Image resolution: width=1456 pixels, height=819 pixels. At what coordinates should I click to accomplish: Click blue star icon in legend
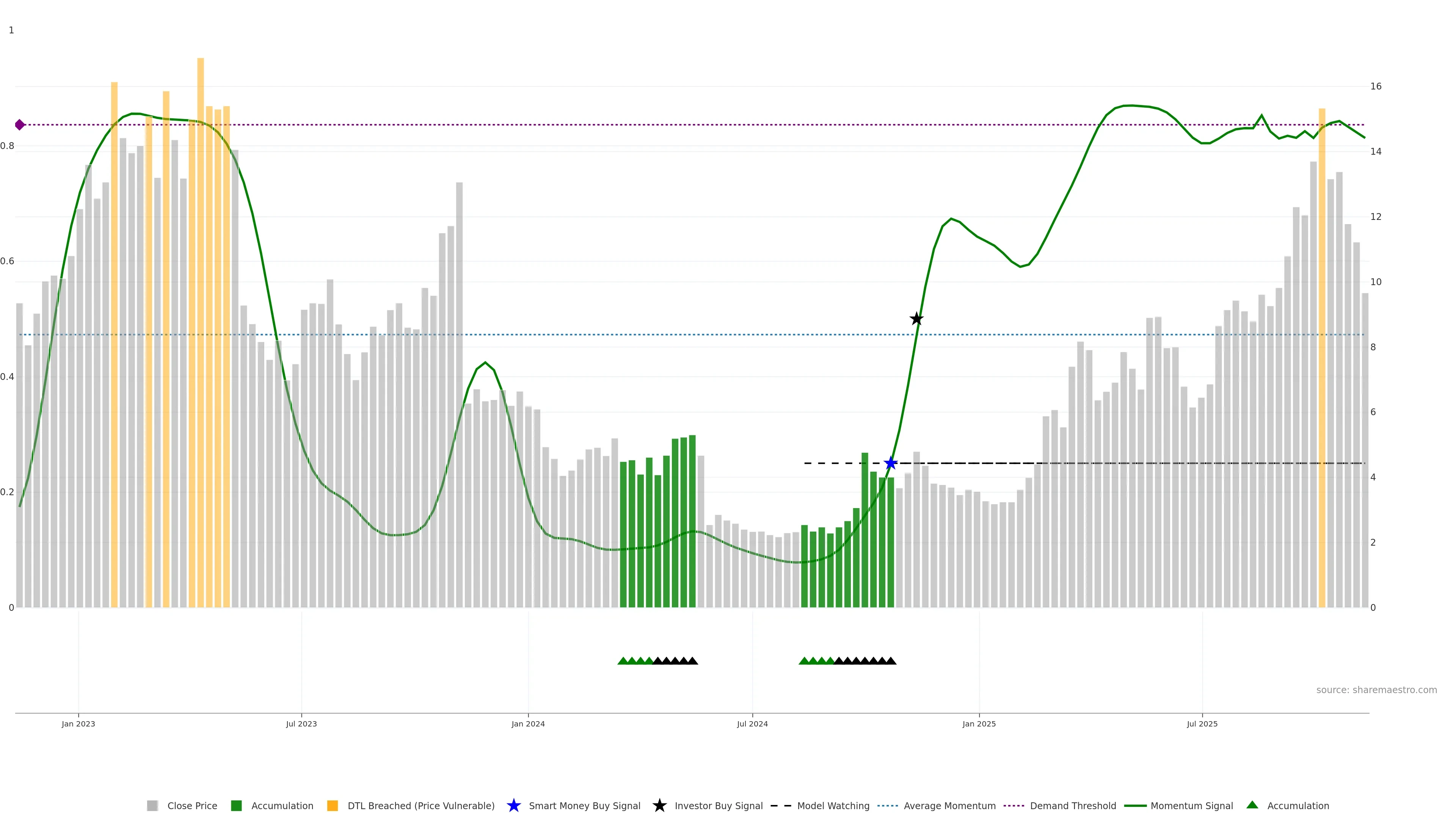tap(514, 805)
